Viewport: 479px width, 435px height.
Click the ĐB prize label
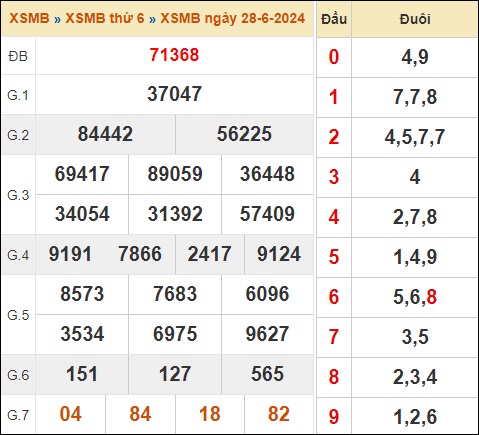pos(18,56)
